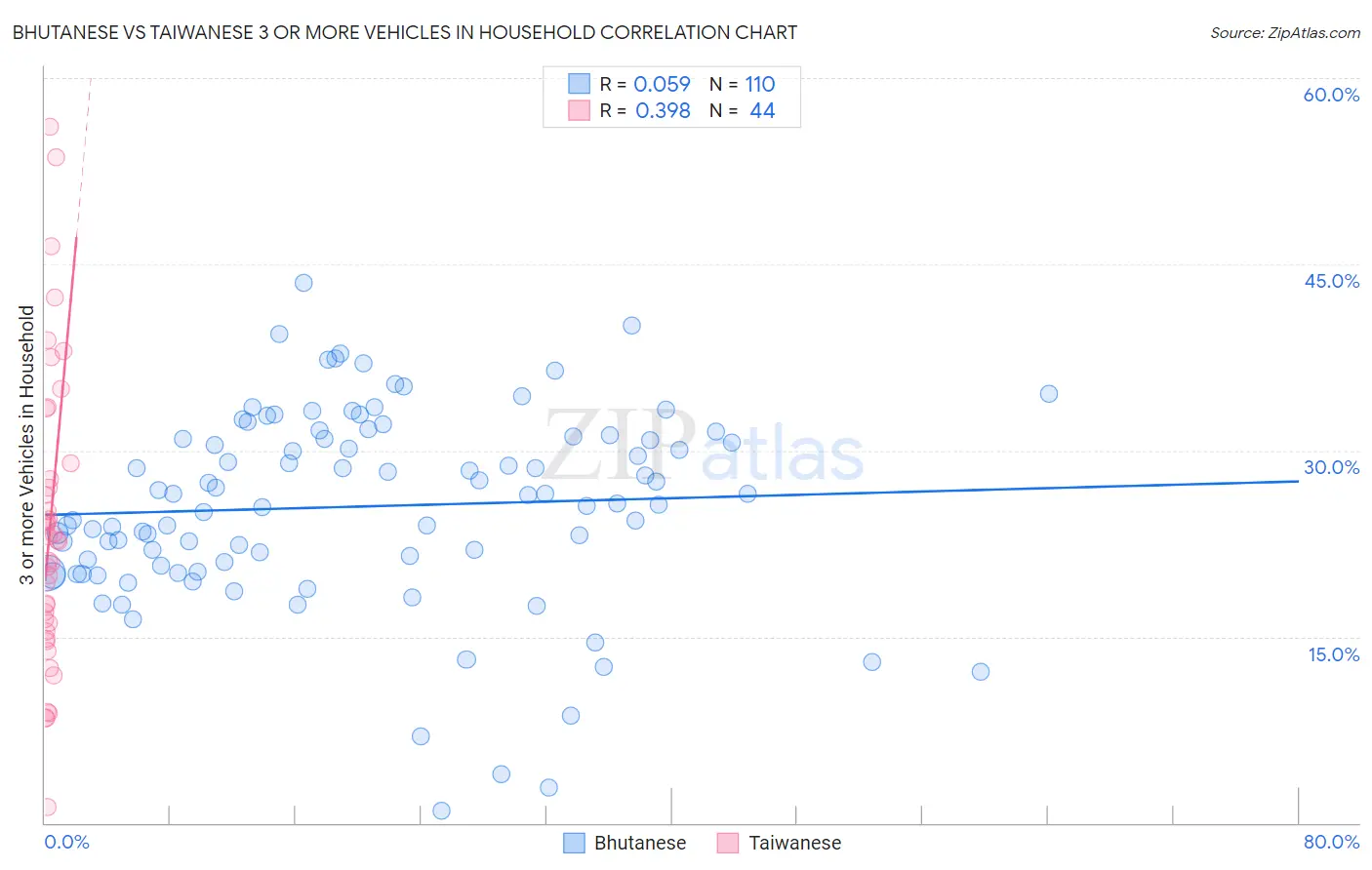Screen dimensions: 1372x870
Task: Click the N = 44 sample count
Action: 743,110
